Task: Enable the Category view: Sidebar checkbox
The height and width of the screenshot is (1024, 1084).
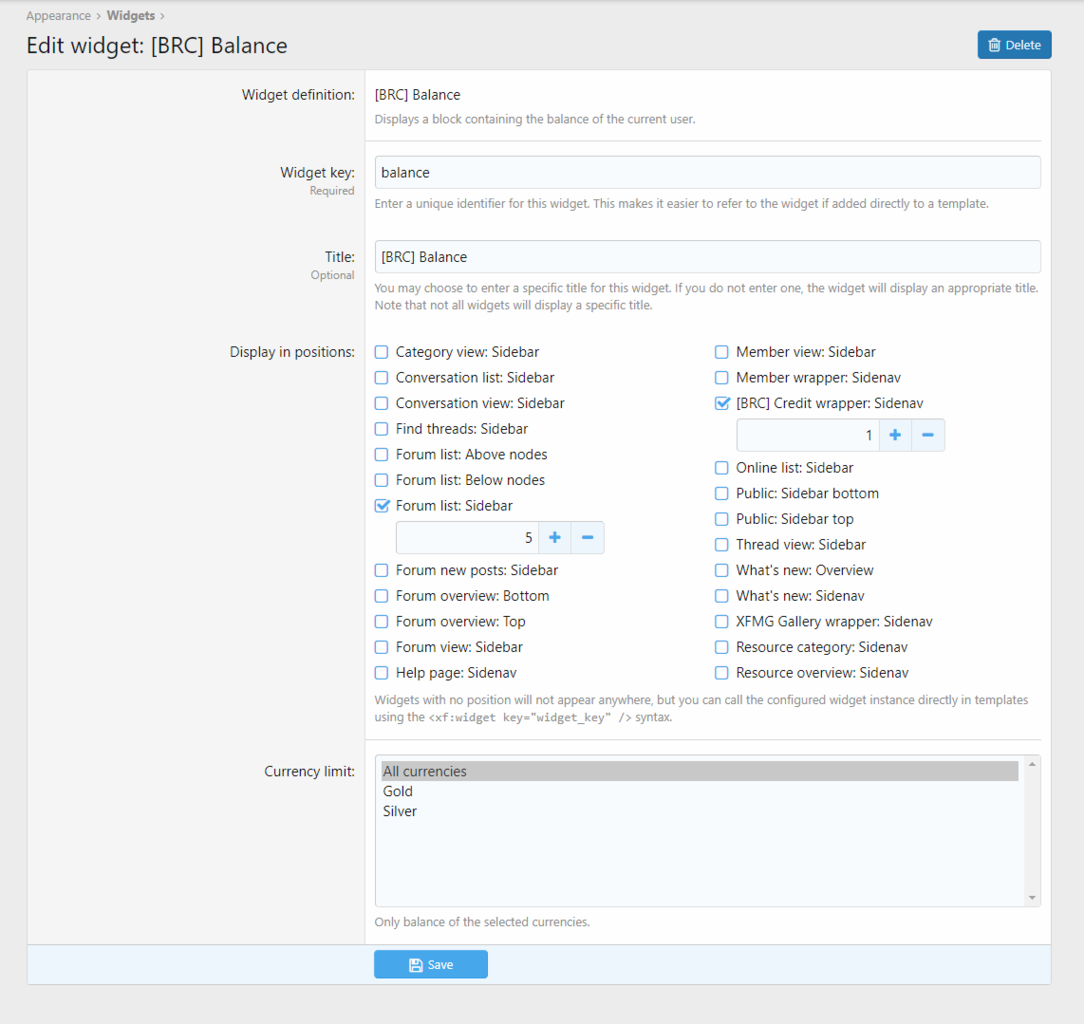Action: tap(382, 352)
